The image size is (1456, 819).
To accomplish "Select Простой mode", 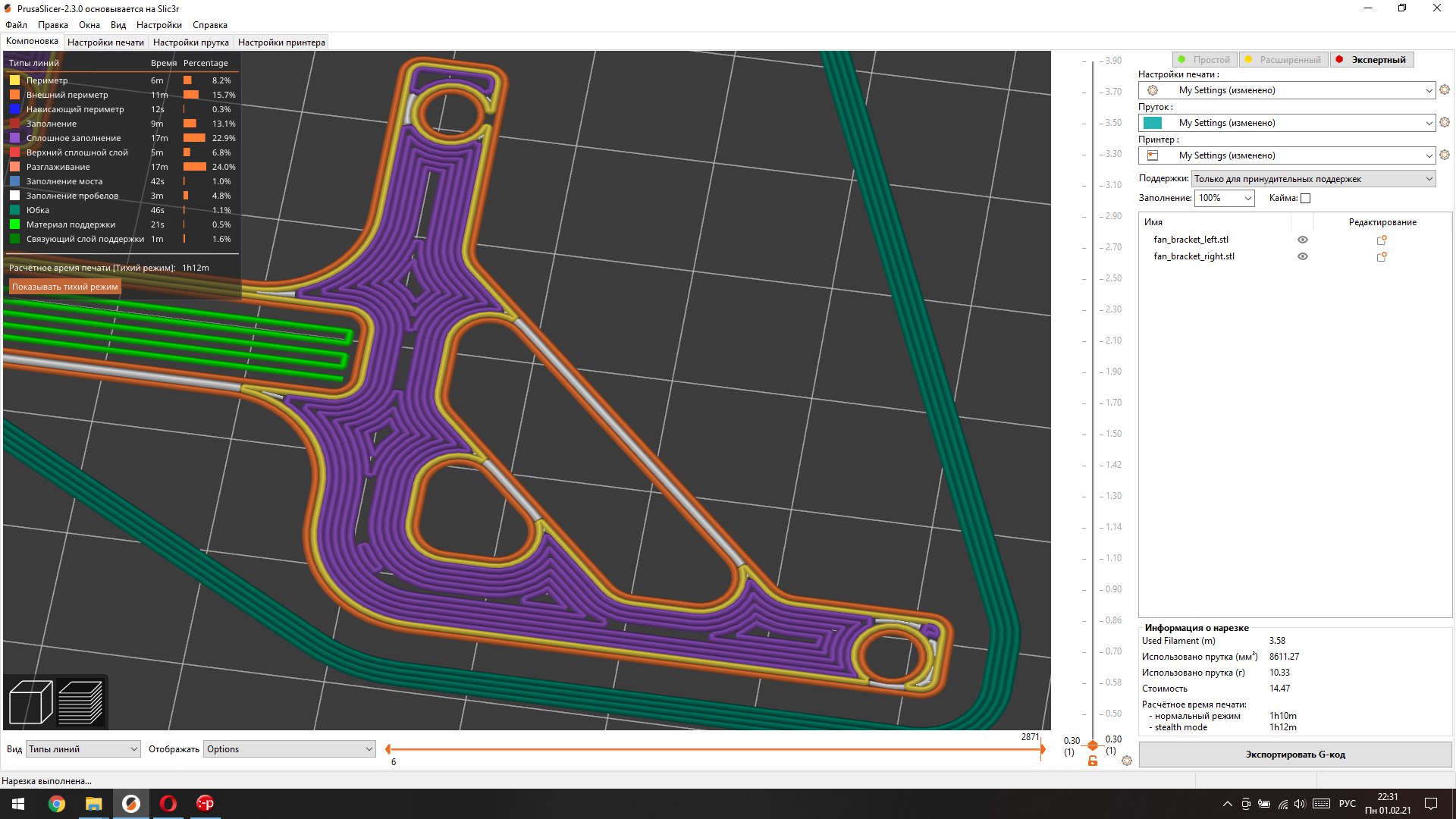I will [1205, 60].
